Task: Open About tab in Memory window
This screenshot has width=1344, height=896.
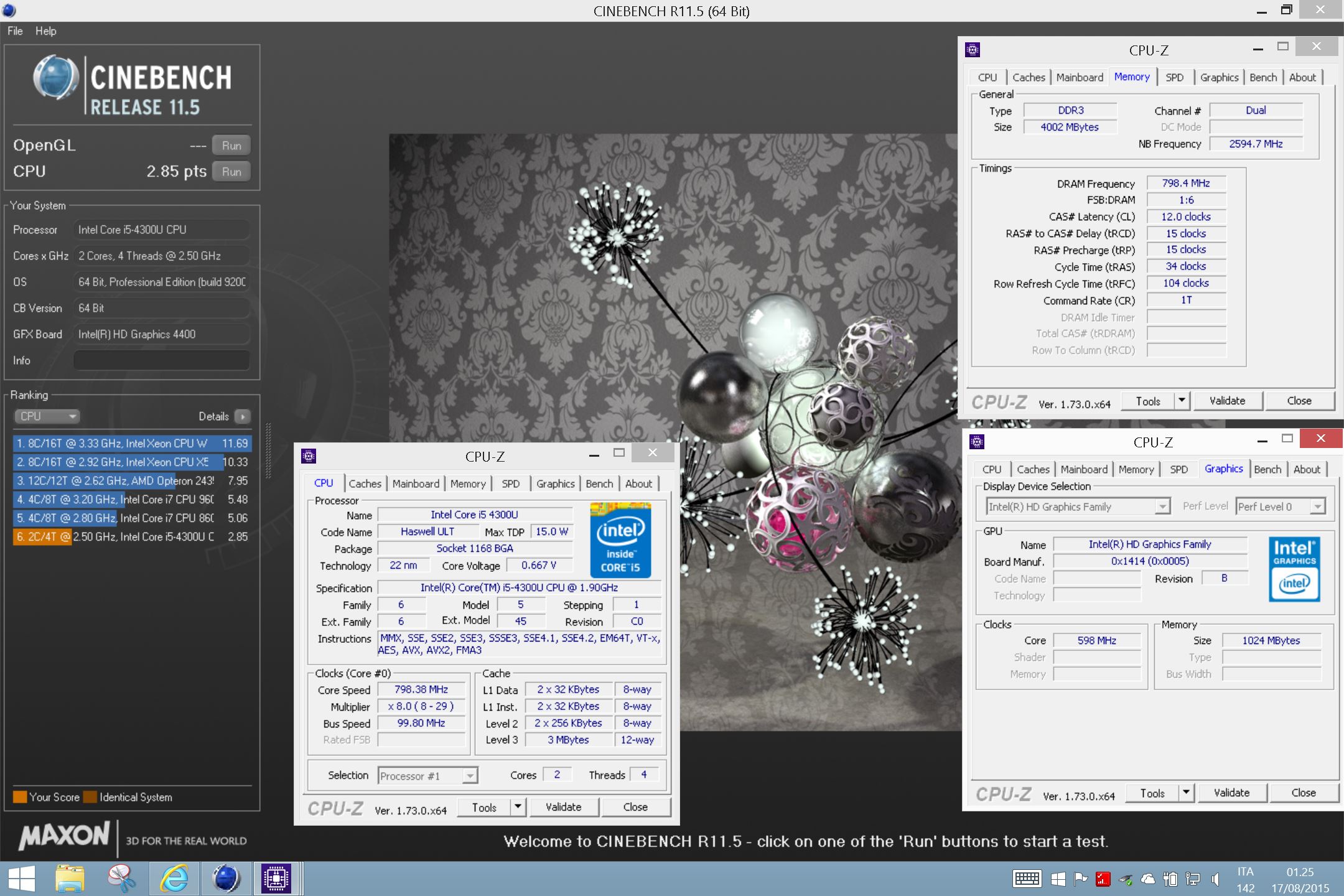Action: point(1302,77)
